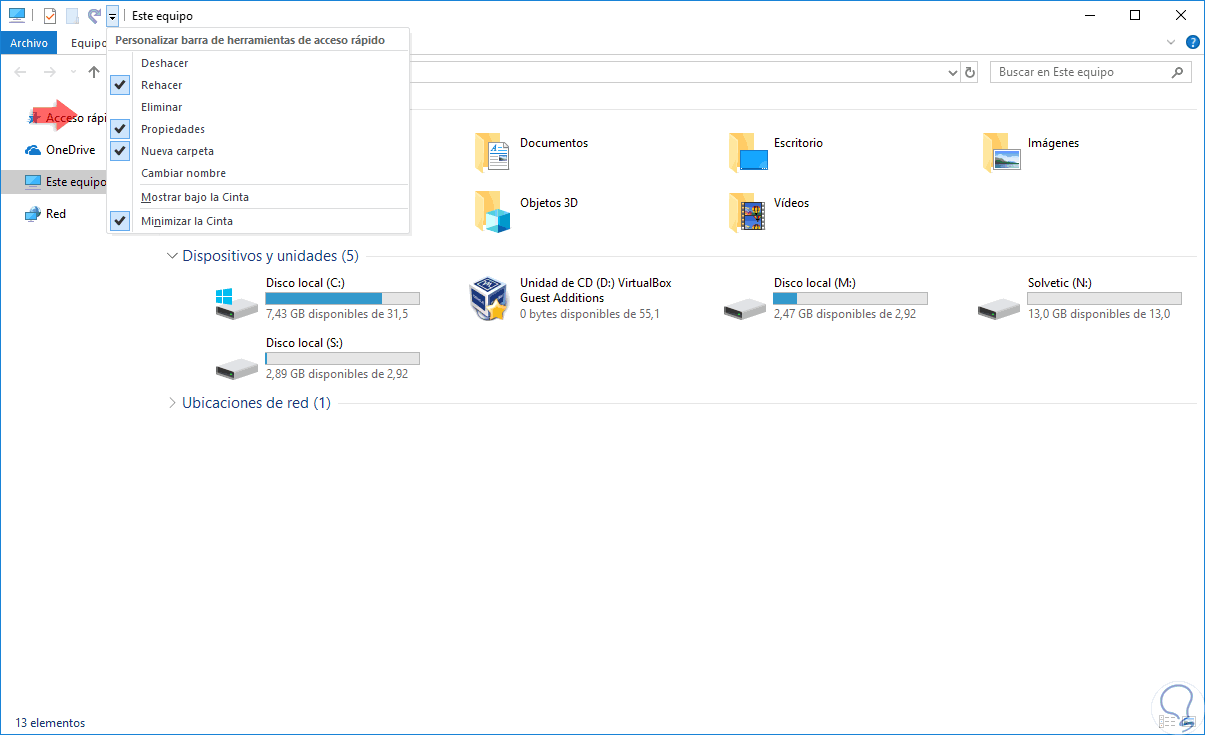Click the Disco local (M:) capacity bar
Screen dimensions: 1205x735
[851, 299]
